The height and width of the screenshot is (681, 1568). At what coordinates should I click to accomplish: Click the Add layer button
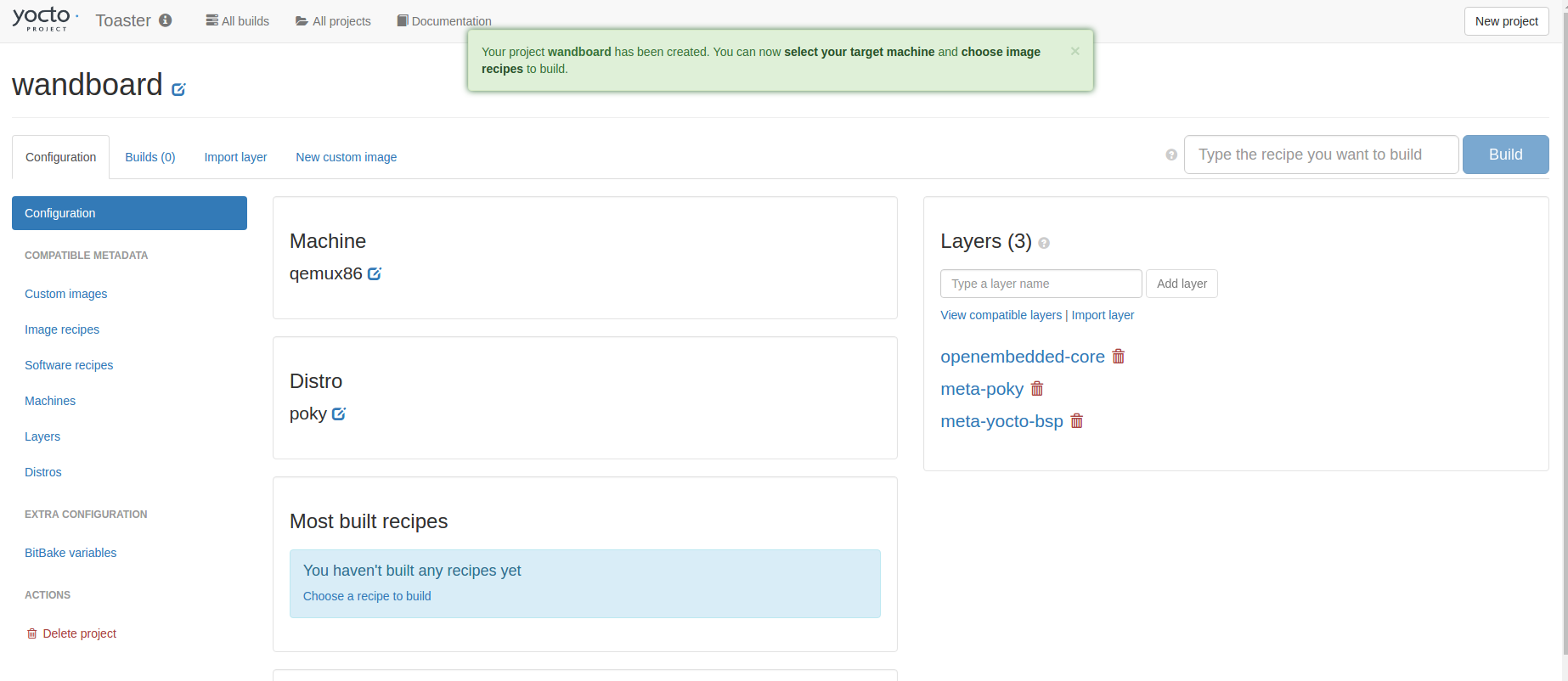[1182, 284]
